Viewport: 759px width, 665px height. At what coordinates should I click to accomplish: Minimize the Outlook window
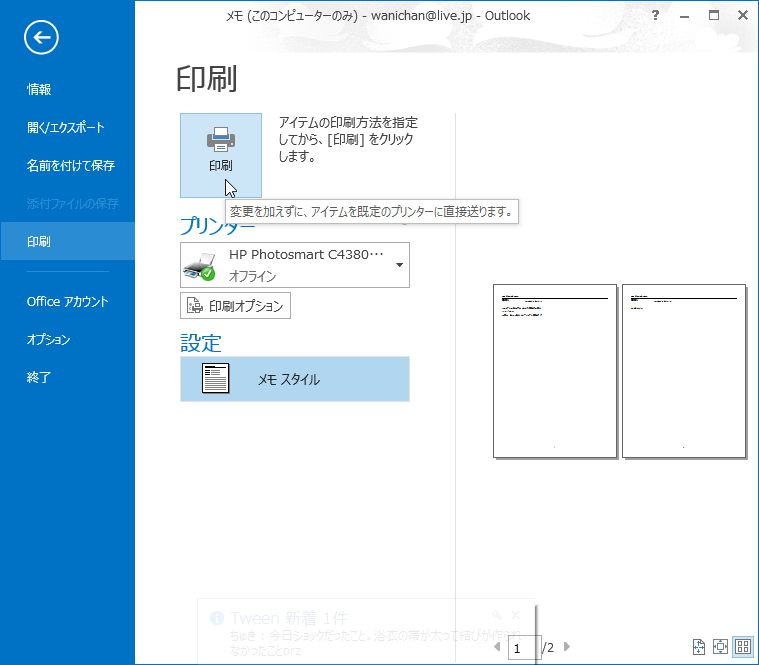(x=684, y=16)
